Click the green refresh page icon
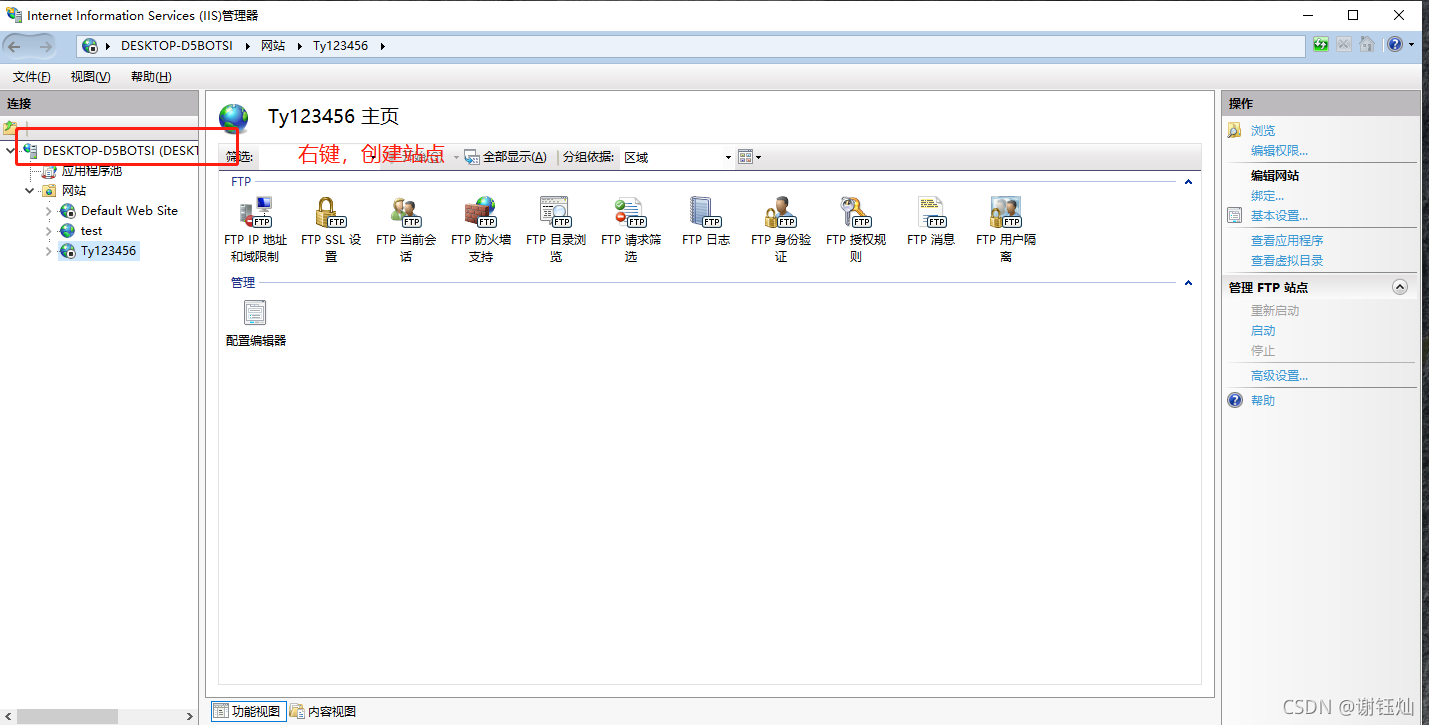Viewport: 1429px width, 725px height. pyautogui.click(x=1321, y=45)
